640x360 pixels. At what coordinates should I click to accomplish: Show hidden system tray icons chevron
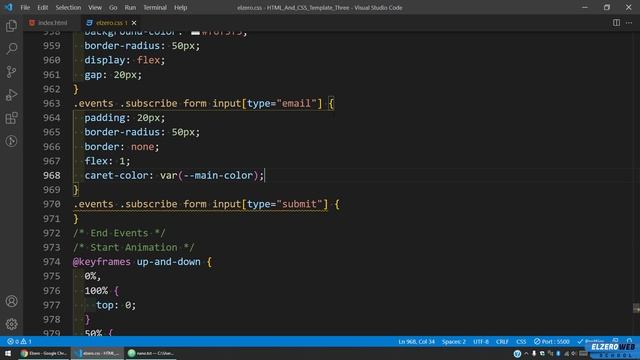526,353
